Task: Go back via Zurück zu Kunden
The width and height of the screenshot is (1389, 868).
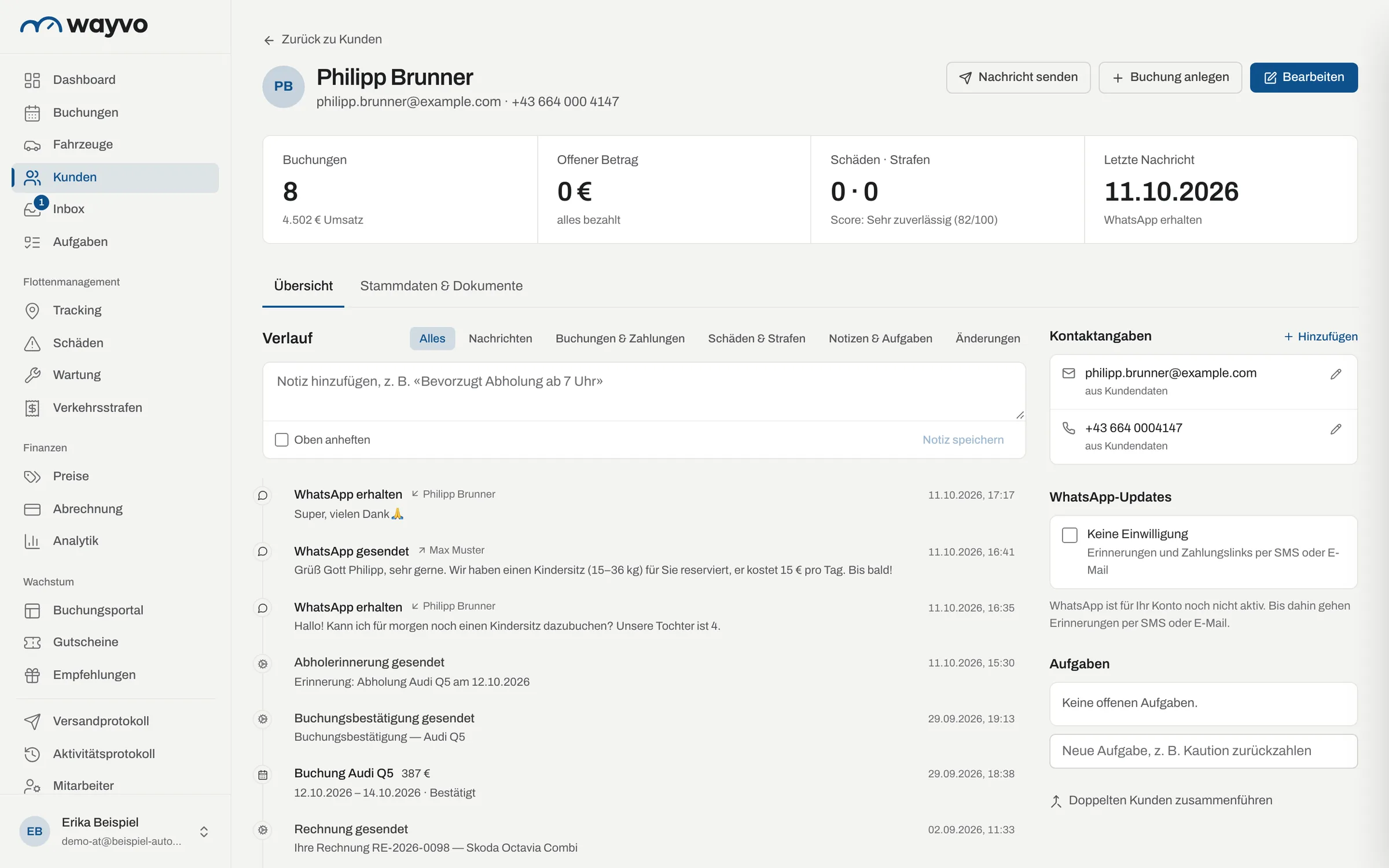Action: [322, 39]
